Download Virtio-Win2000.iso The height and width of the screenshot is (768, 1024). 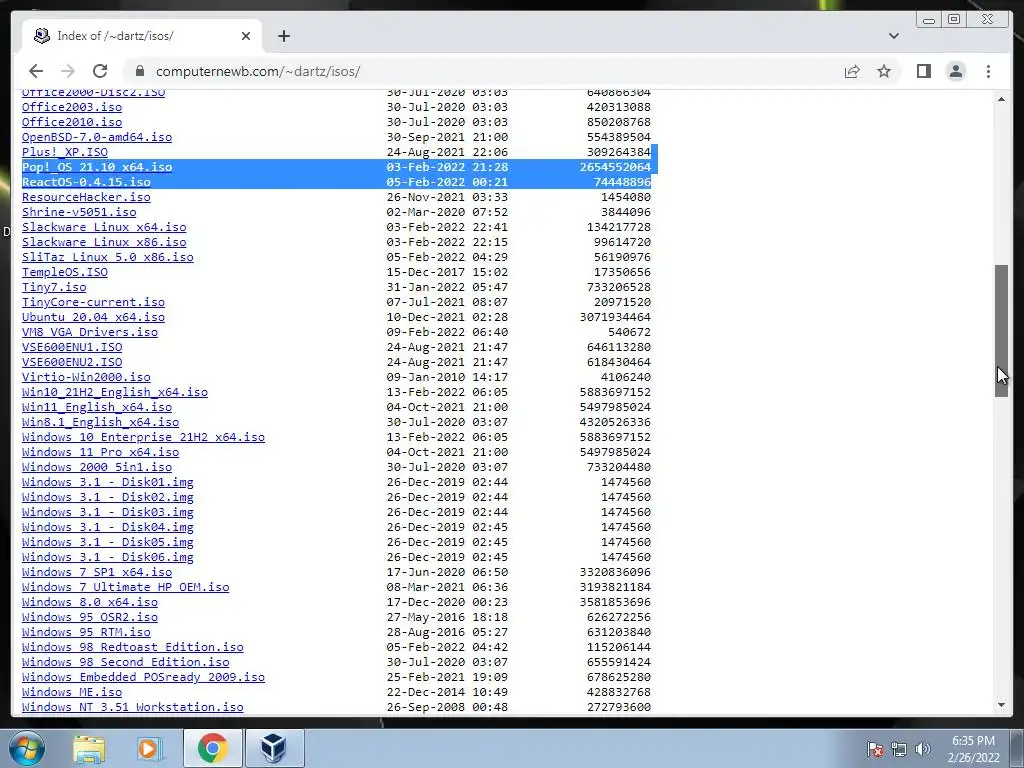point(86,377)
